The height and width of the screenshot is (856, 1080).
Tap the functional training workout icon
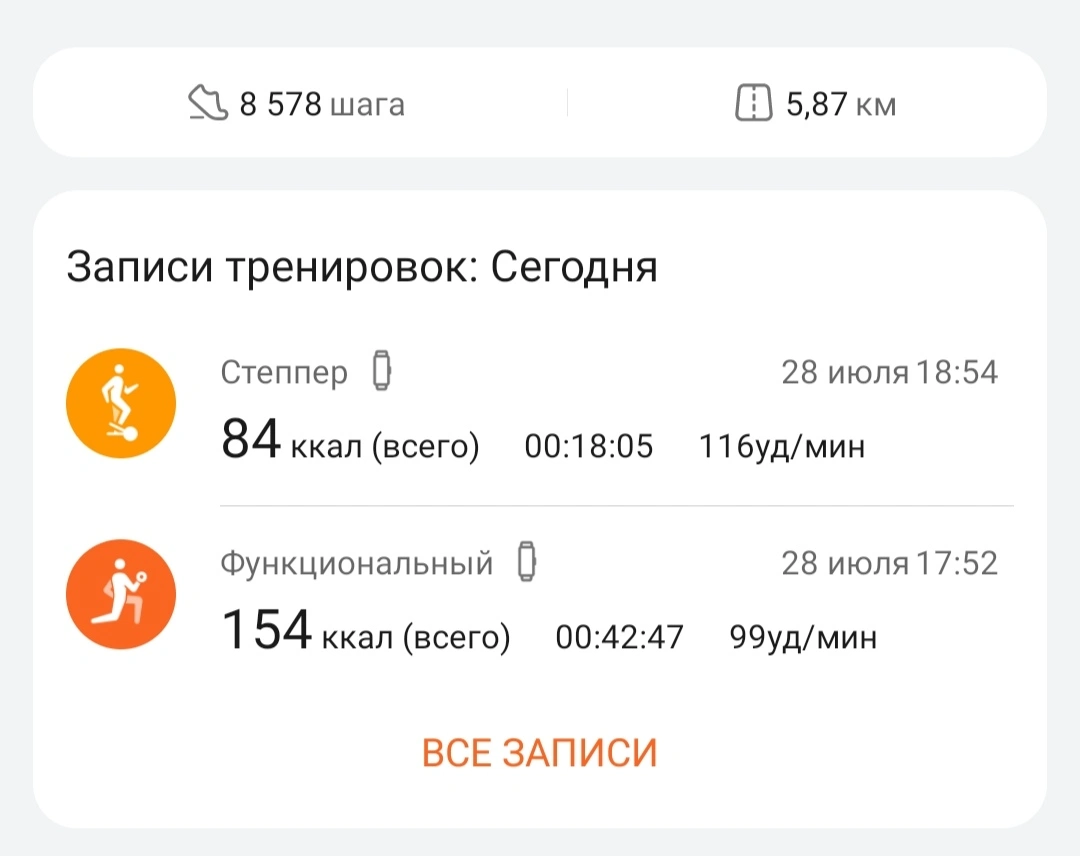(121, 595)
